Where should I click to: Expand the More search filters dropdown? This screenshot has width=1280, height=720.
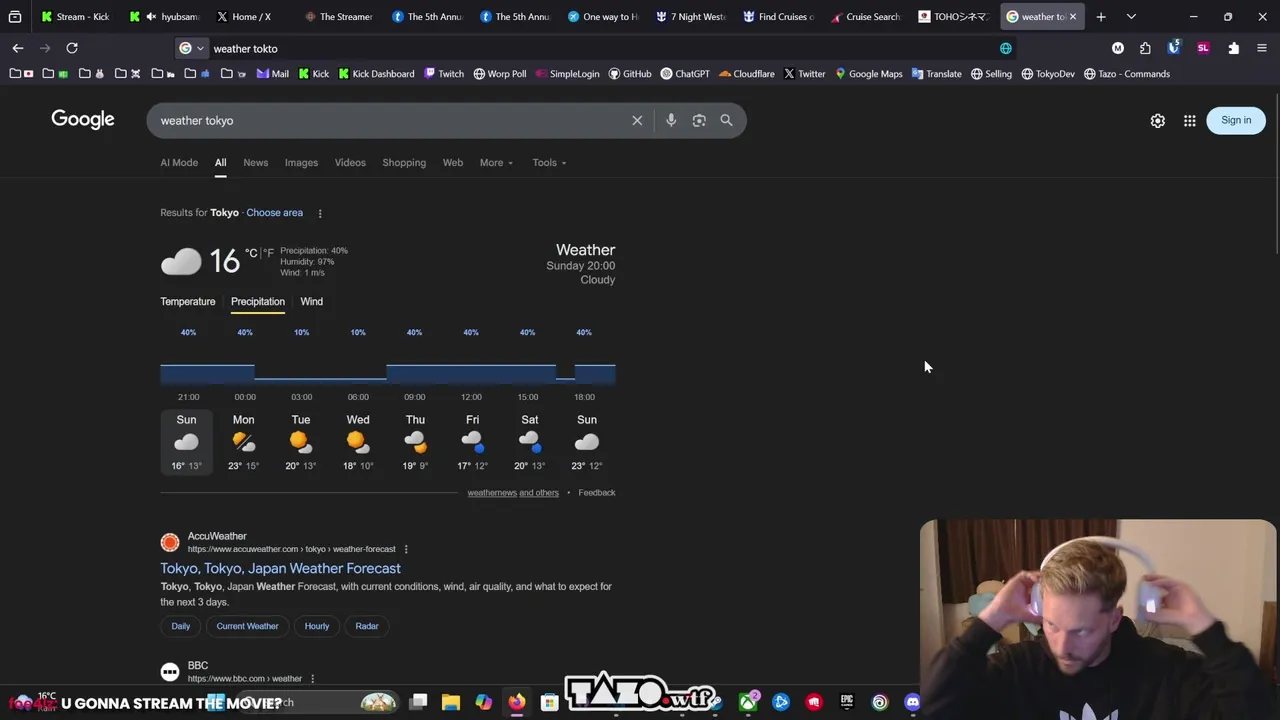click(x=496, y=162)
